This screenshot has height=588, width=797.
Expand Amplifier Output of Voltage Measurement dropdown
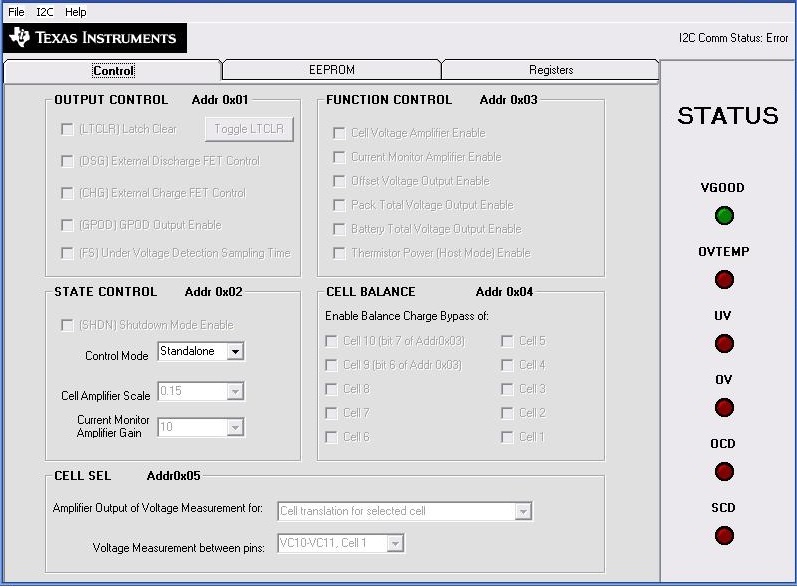[x=522, y=511]
